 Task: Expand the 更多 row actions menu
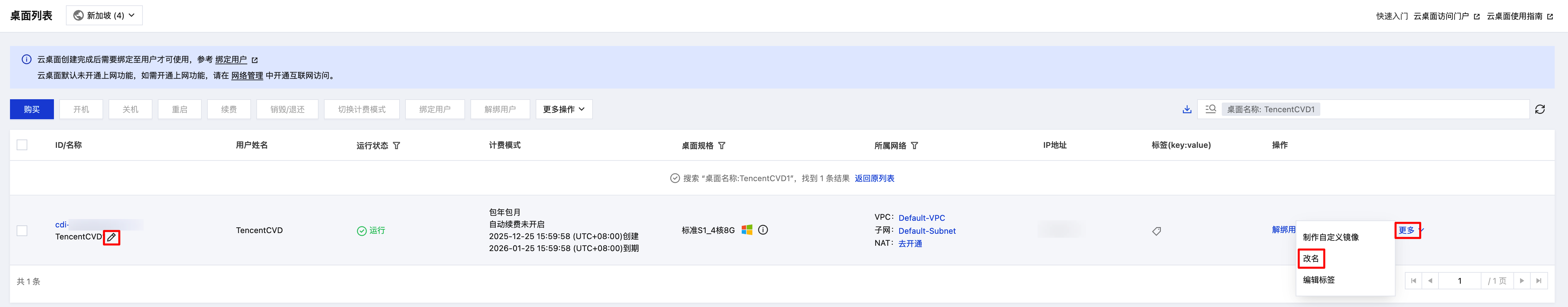tap(1407, 230)
